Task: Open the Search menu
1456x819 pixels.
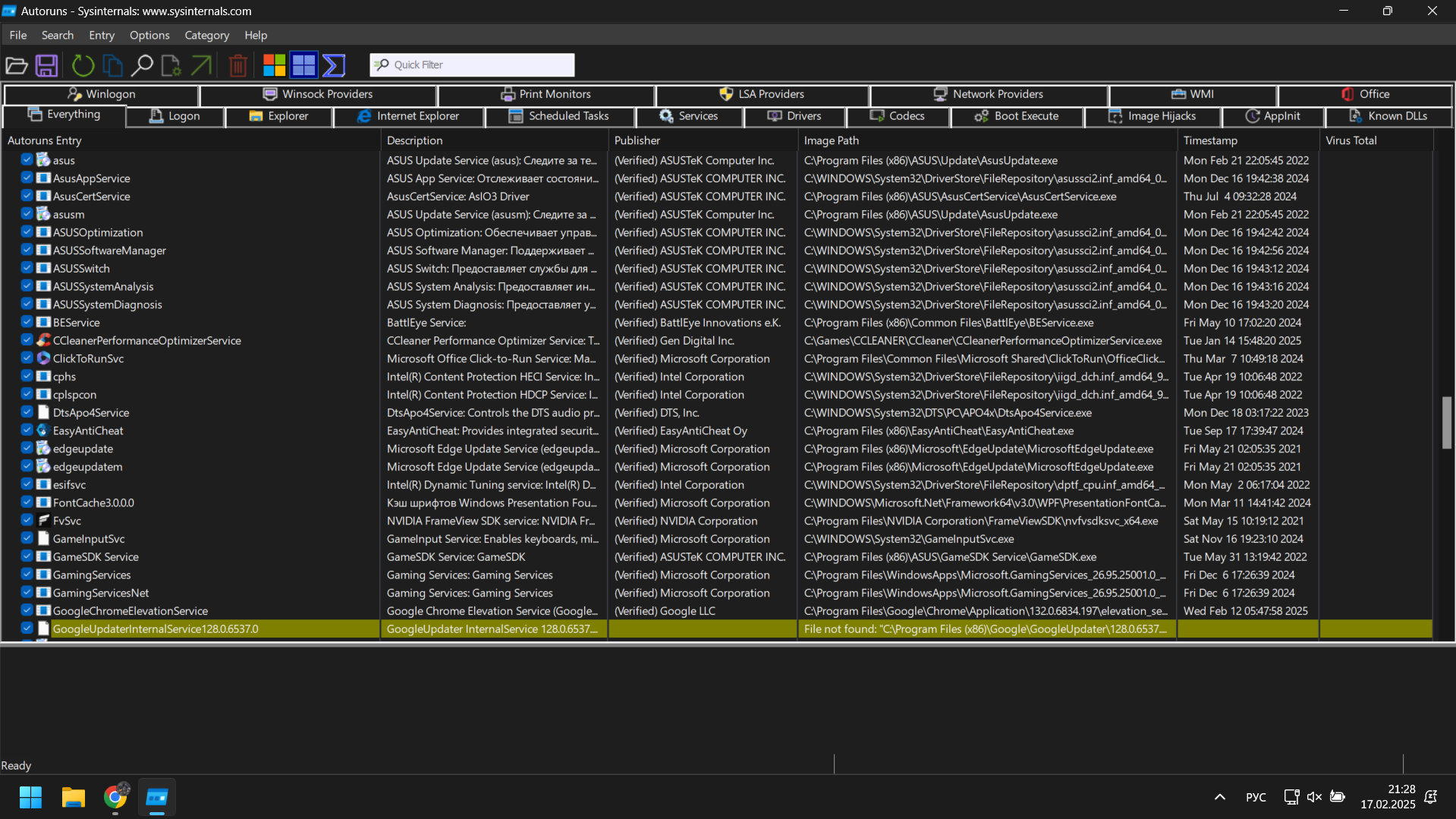Action: click(58, 35)
